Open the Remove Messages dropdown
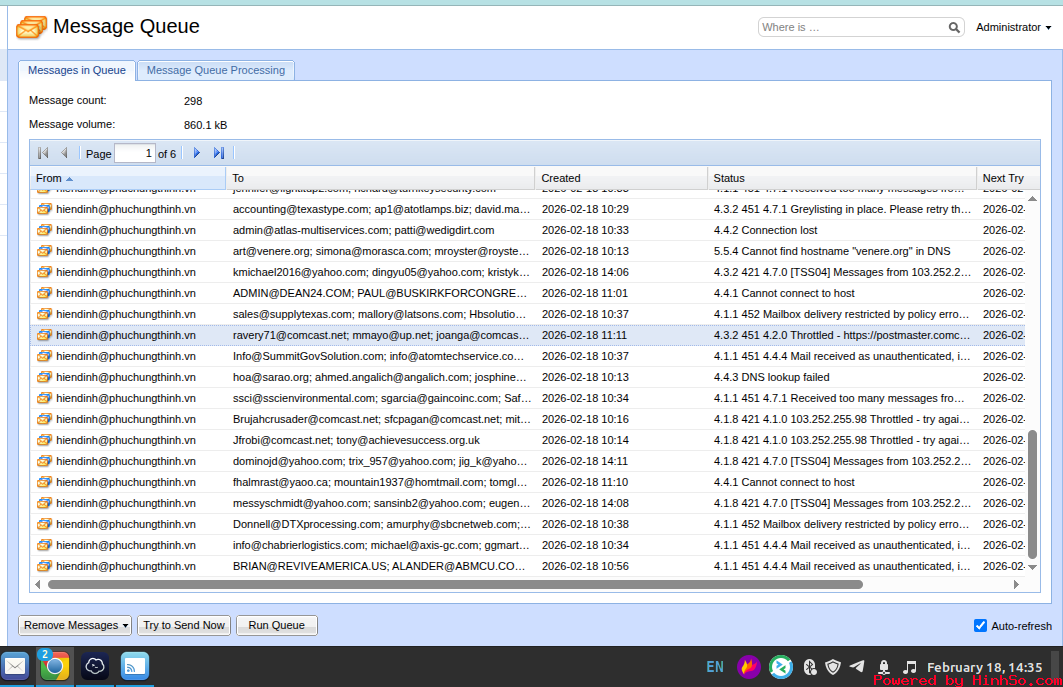Viewport: 1063px width, 687px height. (x=75, y=625)
